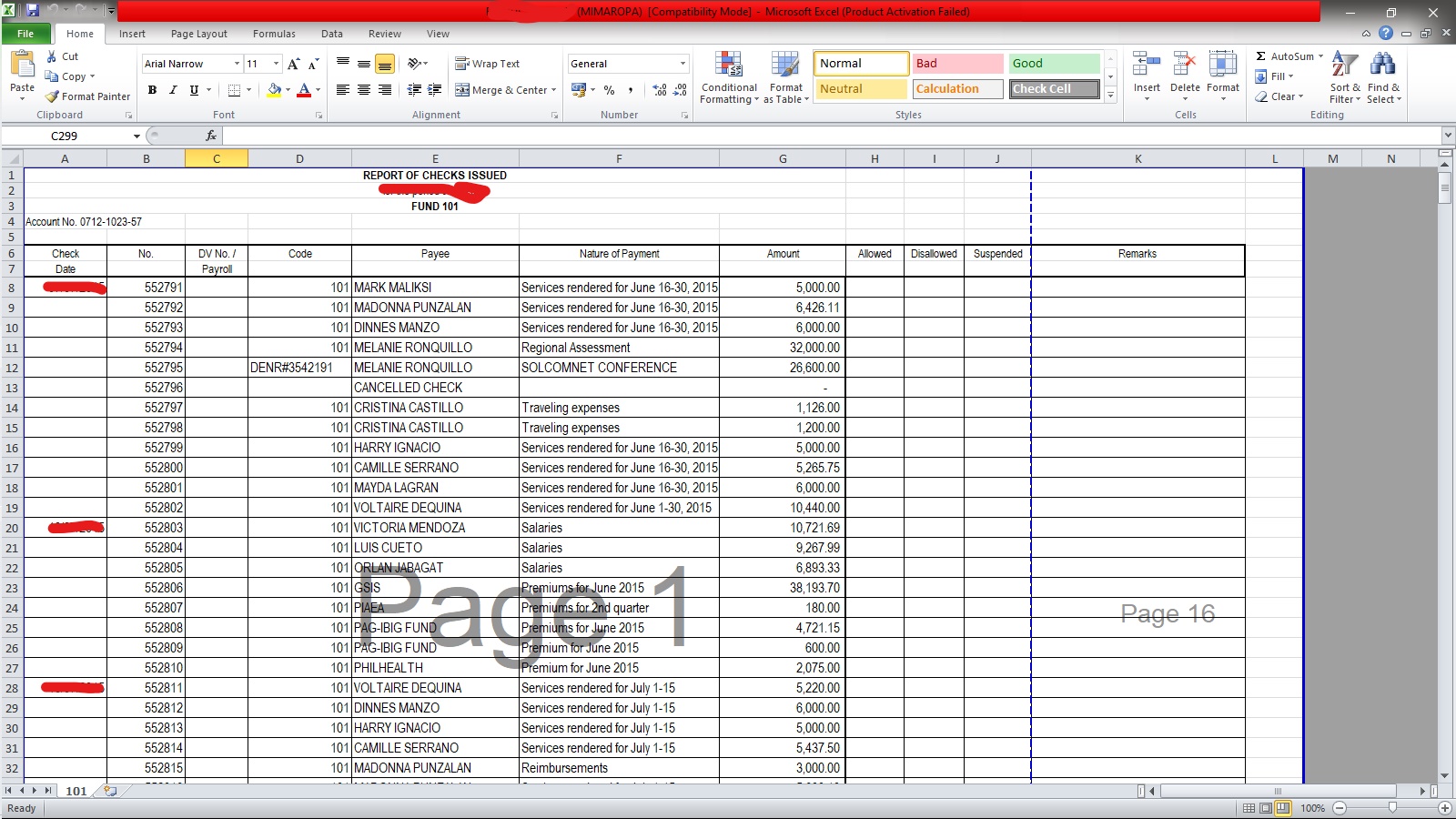Image resolution: width=1456 pixels, height=819 pixels.
Task: Open the File tab
Action: [25, 34]
